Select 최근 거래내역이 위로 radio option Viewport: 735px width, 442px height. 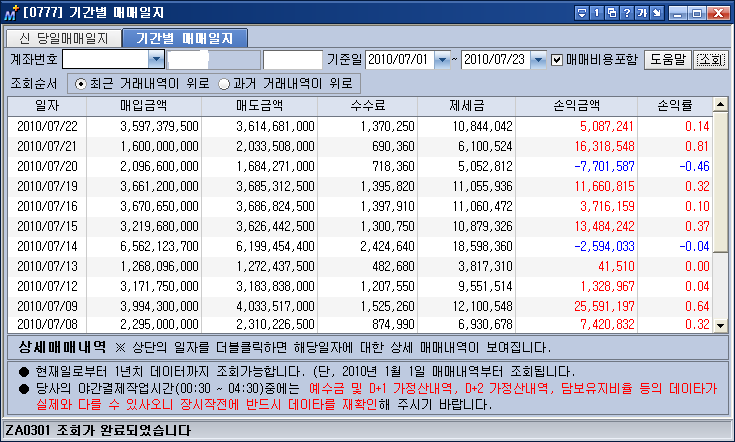pyautogui.click(x=81, y=84)
